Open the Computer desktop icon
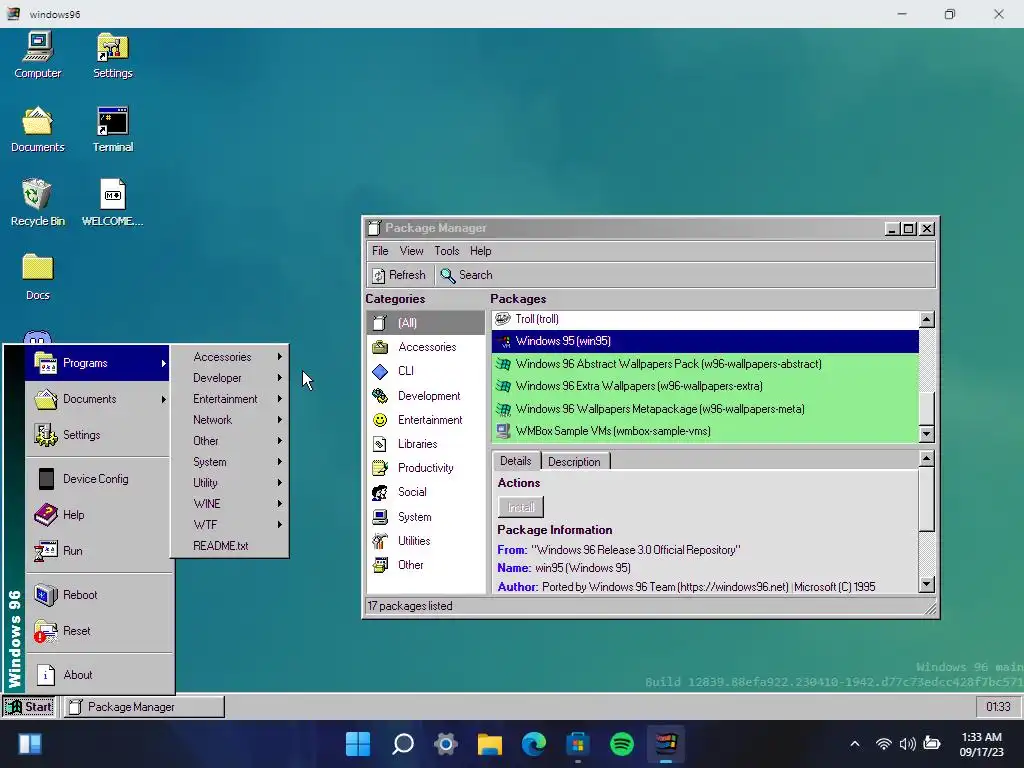Image resolution: width=1024 pixels, height=768 pixels. point(38,56)
